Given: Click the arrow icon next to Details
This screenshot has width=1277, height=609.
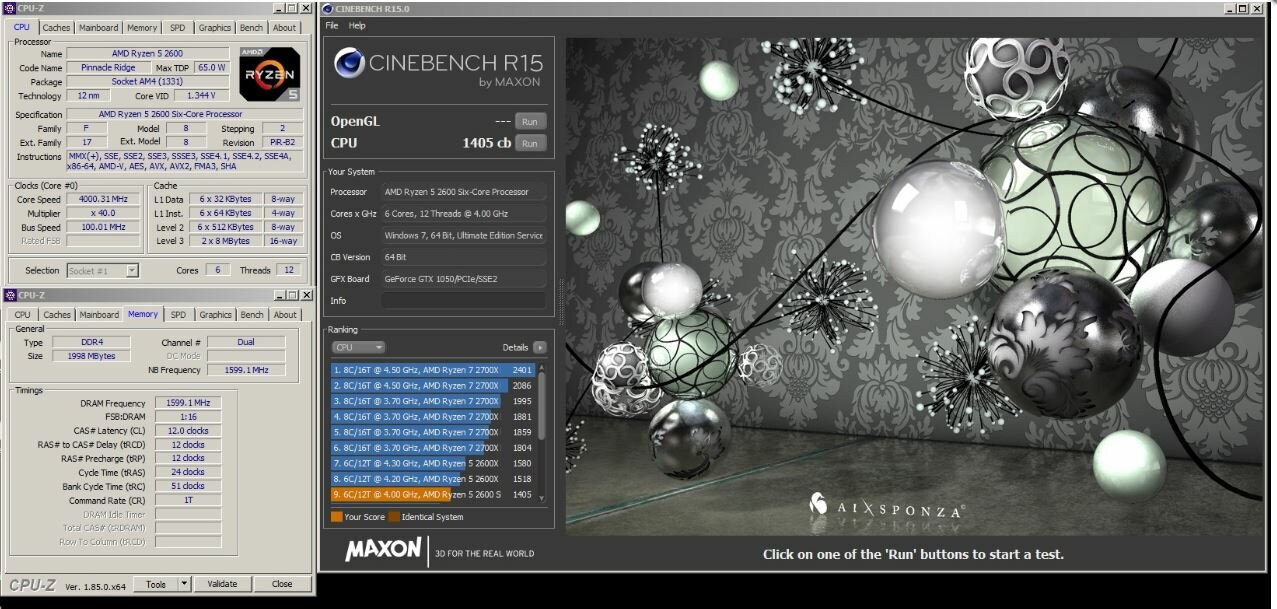Looking at the screenshot, I should [539, 347].
